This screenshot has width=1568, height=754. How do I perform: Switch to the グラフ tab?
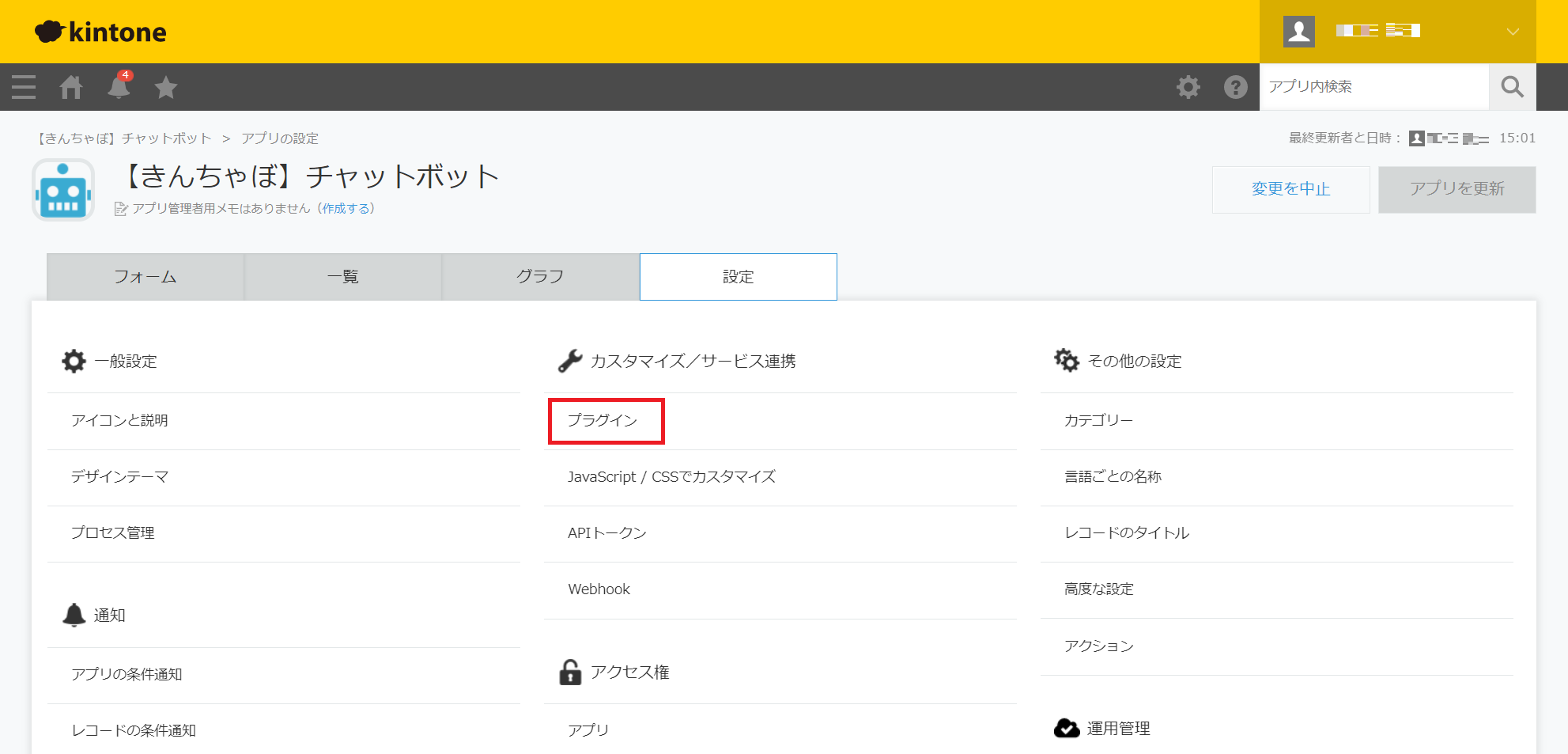[x=540, y=277]
